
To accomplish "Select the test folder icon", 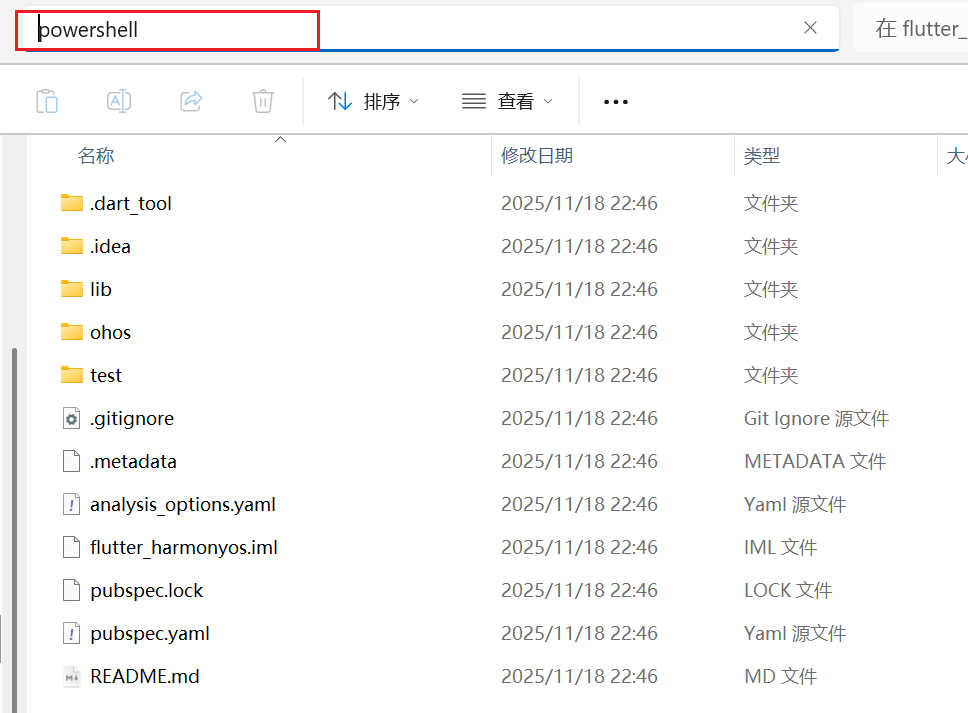I will coord(72,375).
